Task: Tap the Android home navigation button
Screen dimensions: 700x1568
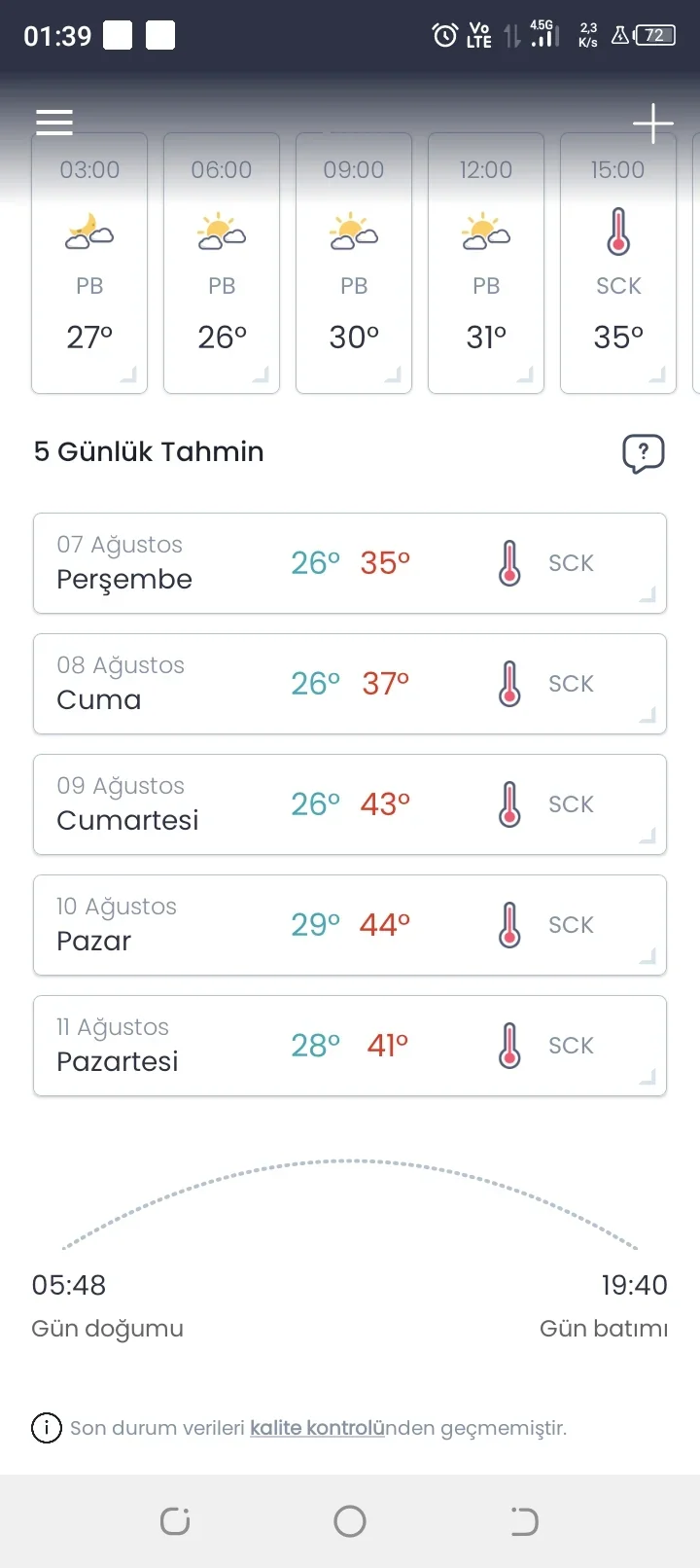Action: click(350, 1521)
